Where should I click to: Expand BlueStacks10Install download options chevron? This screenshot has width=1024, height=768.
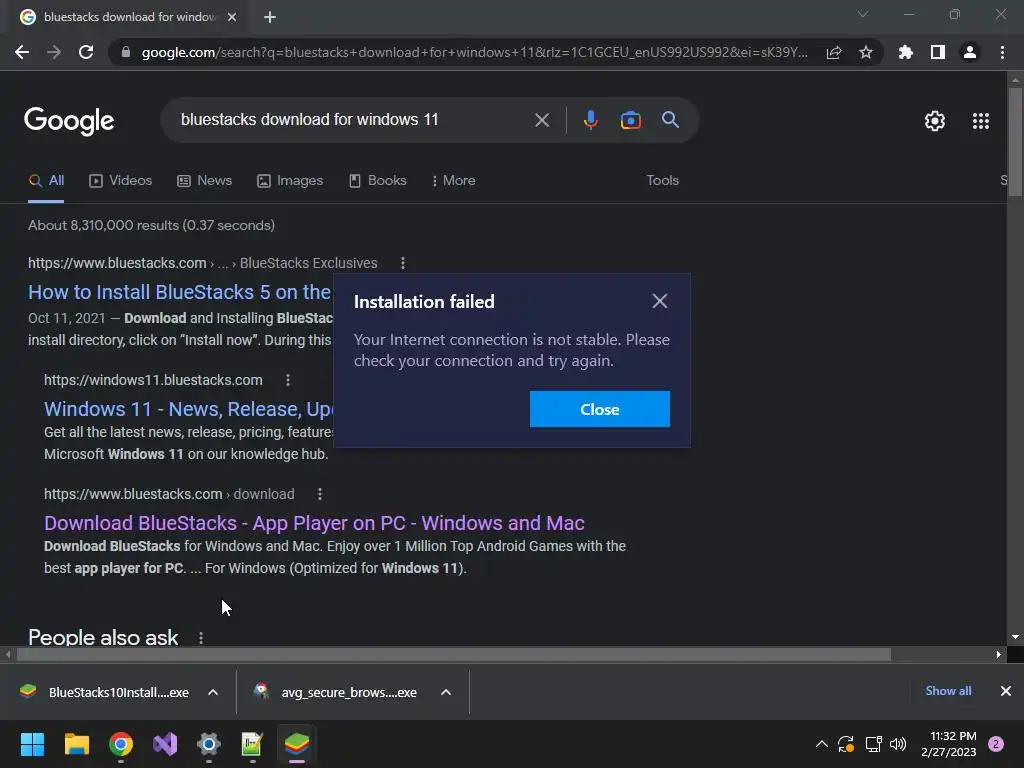pos(213,692)
